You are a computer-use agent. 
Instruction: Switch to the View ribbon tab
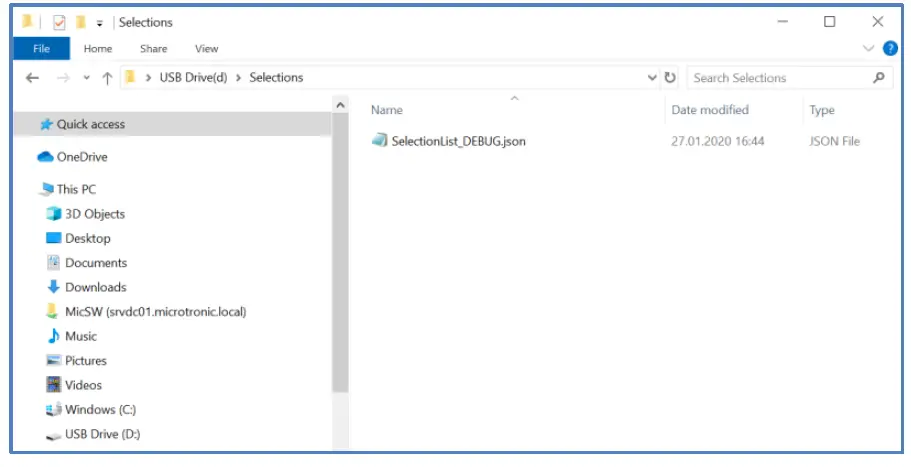click(x=206, y=49)
